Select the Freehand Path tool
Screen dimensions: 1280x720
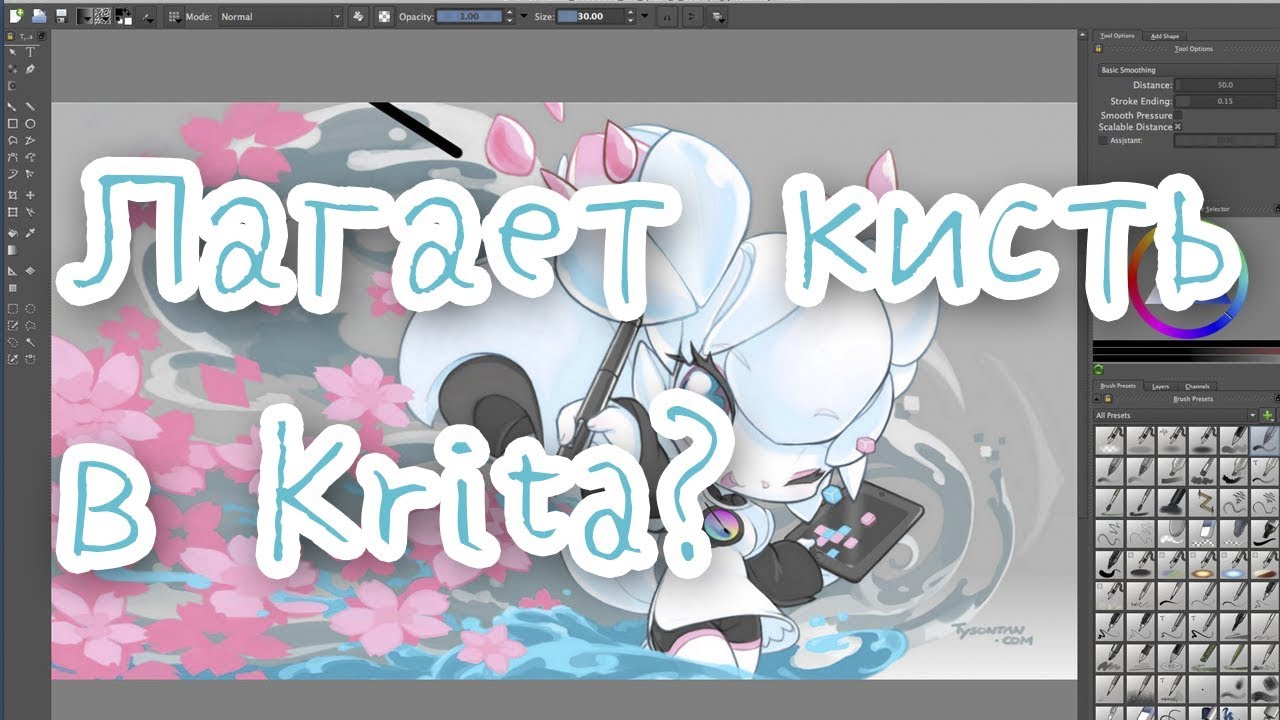pyautogui.click(x=31, y=157)
